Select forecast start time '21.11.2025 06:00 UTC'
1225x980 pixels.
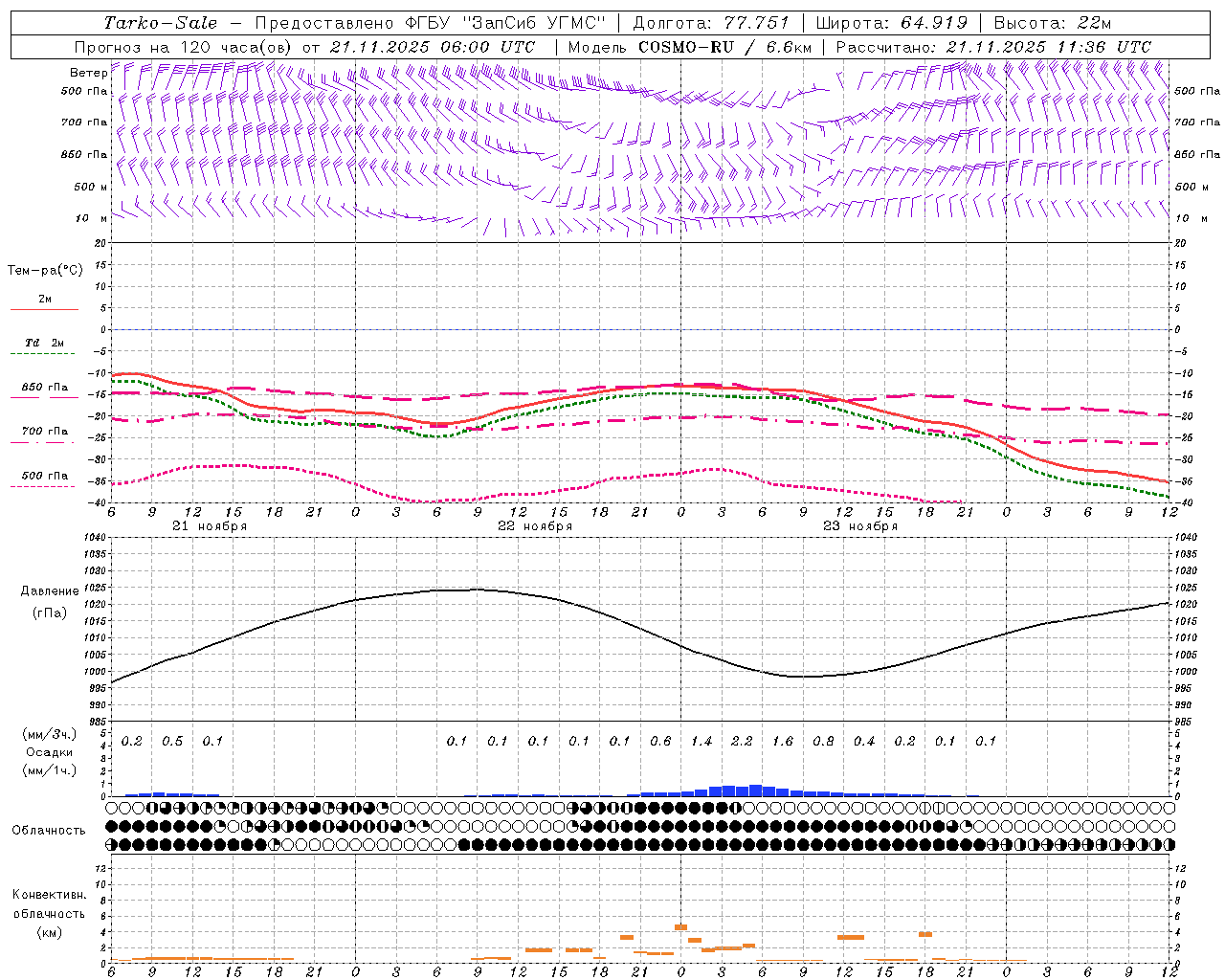point(432,47)
